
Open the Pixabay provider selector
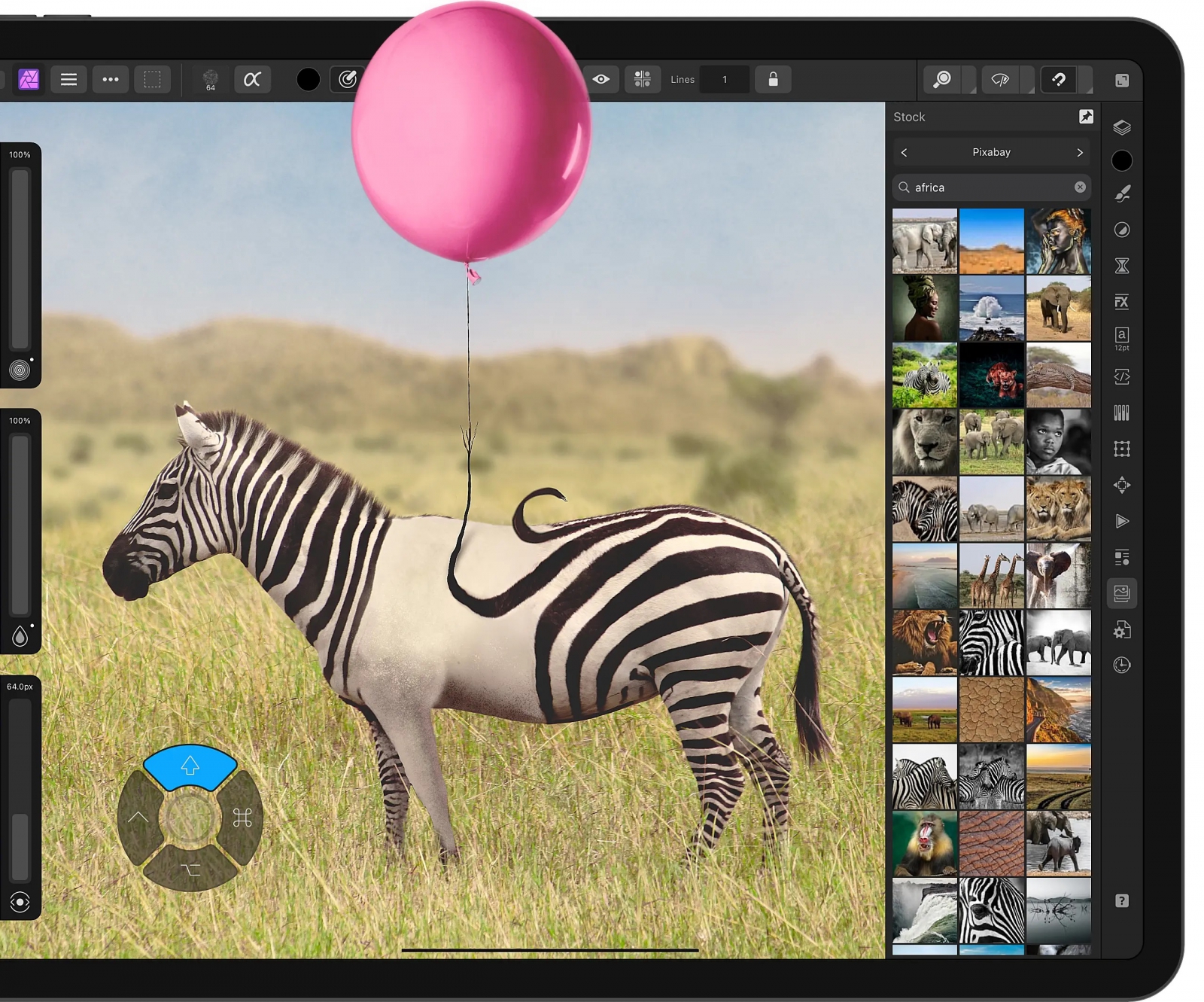tap(992, 152)
